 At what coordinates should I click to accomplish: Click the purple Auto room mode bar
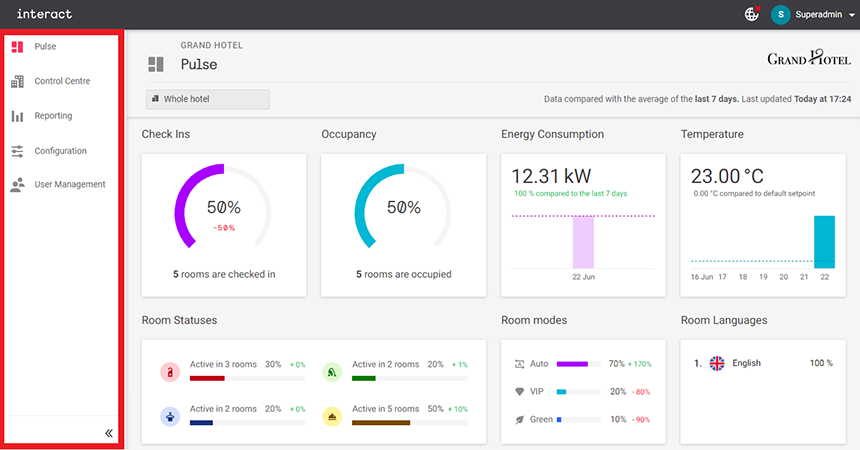(572, 364)
